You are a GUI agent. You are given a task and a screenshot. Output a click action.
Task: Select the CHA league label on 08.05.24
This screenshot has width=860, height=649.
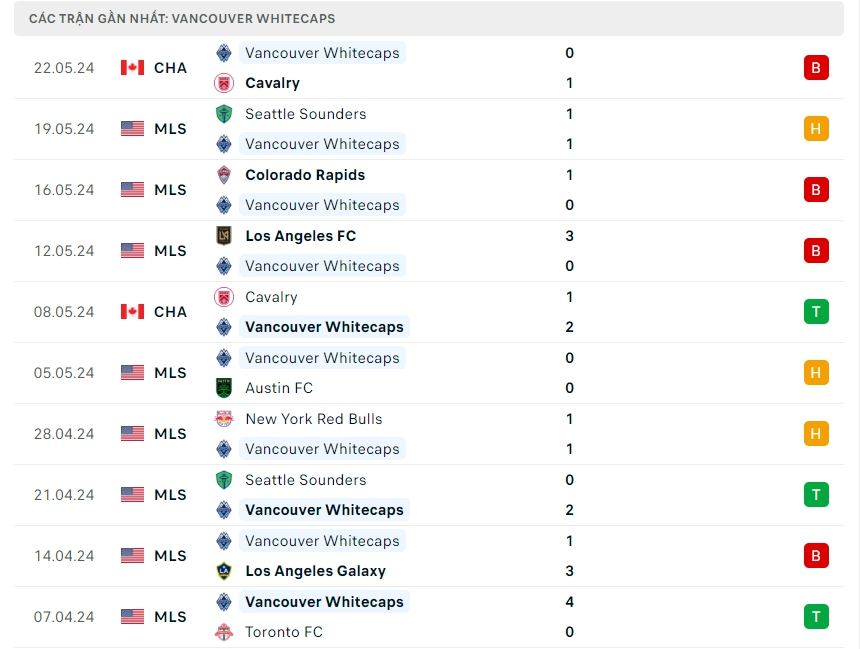click(x=170, y=312)
